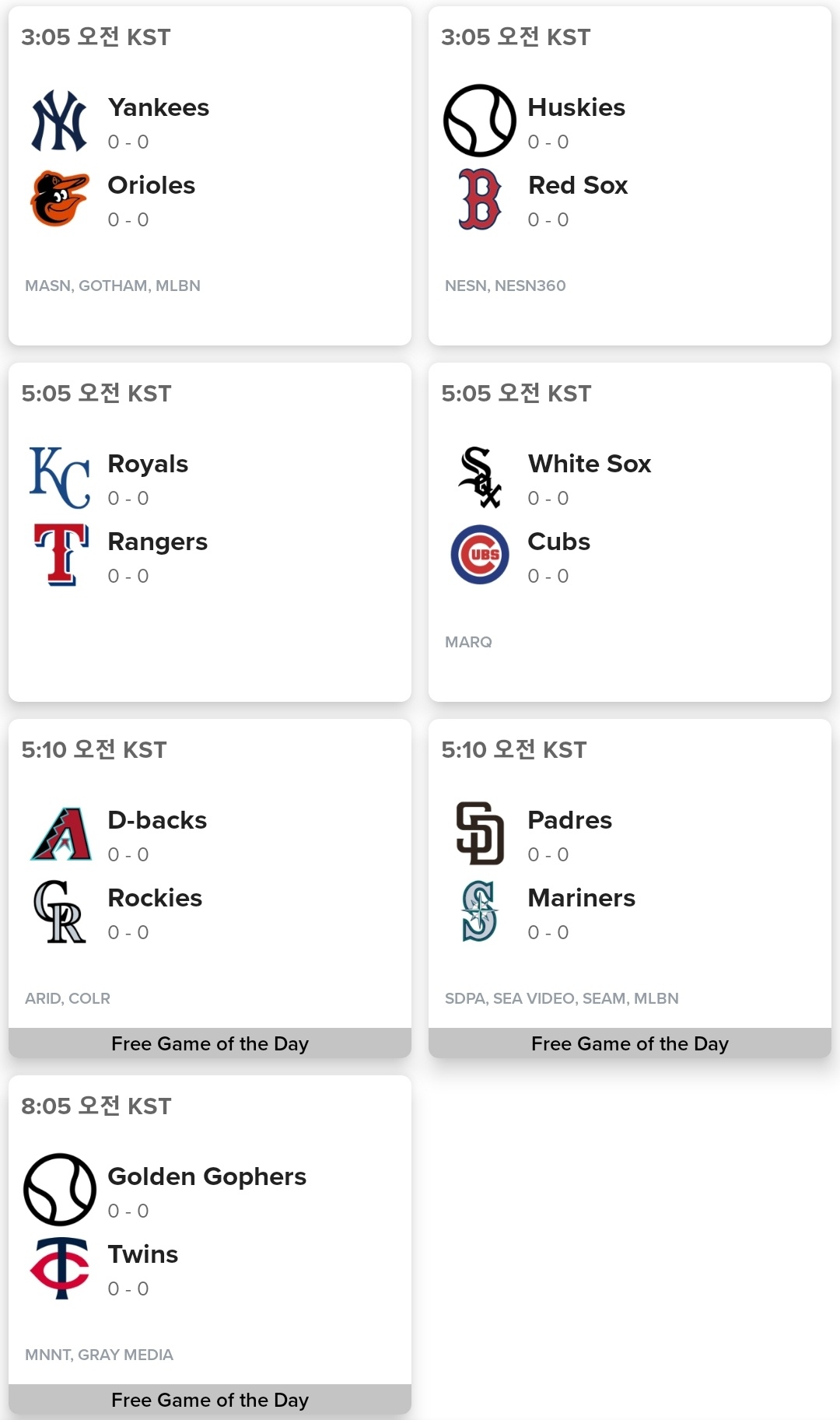Image resolution: width=840 pixels, height=1420 pixels.
Task: Open Free Game of the Day for D-backs vs Rockies
Action: click(210, 1043)
